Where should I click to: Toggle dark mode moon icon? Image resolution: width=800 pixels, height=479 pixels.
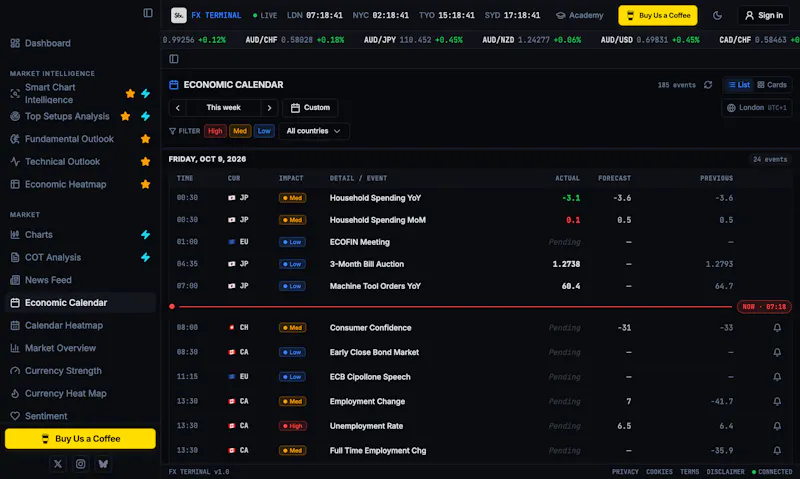(717, 15)
